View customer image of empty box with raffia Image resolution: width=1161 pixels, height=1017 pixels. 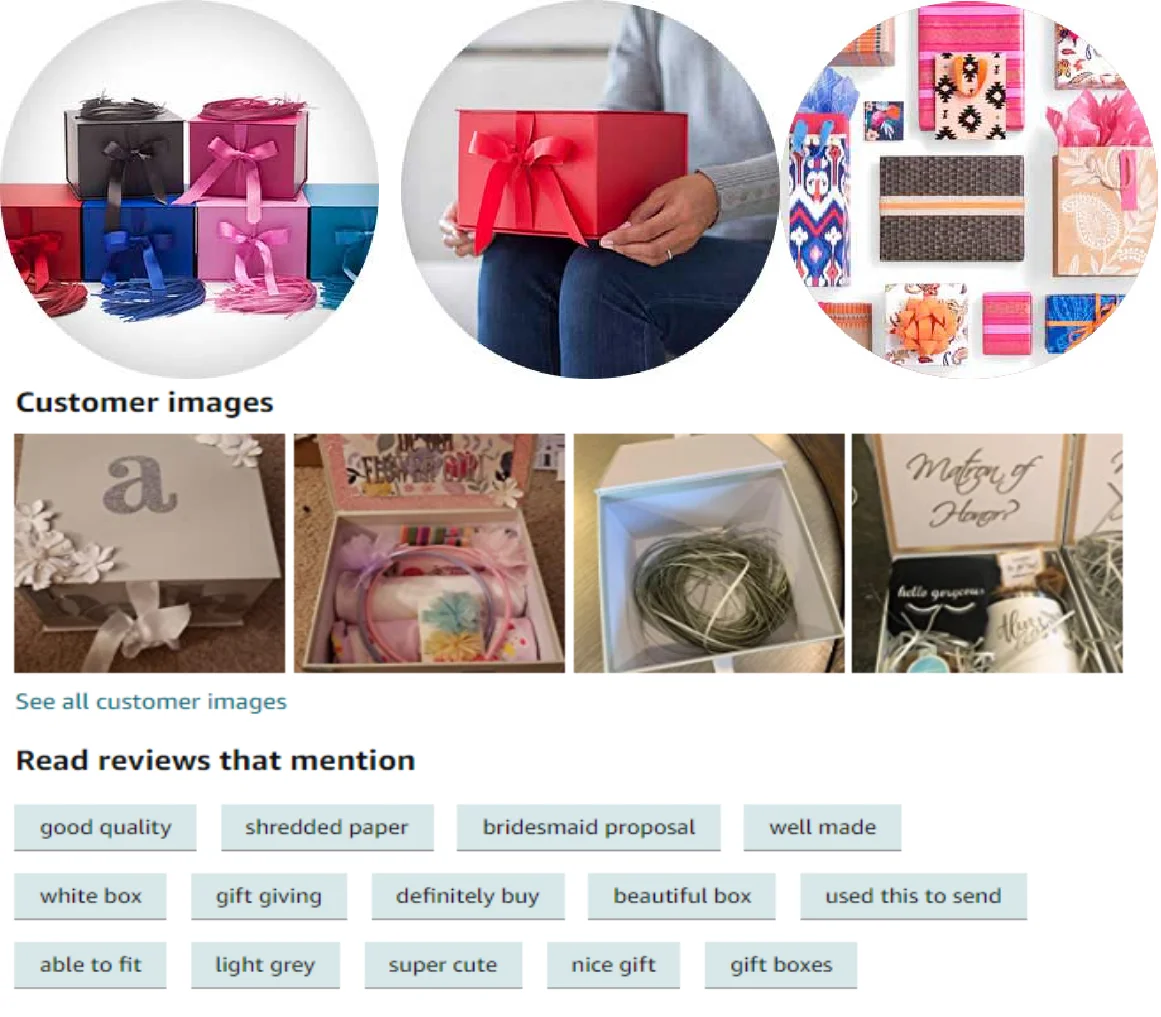coord(709,553)
